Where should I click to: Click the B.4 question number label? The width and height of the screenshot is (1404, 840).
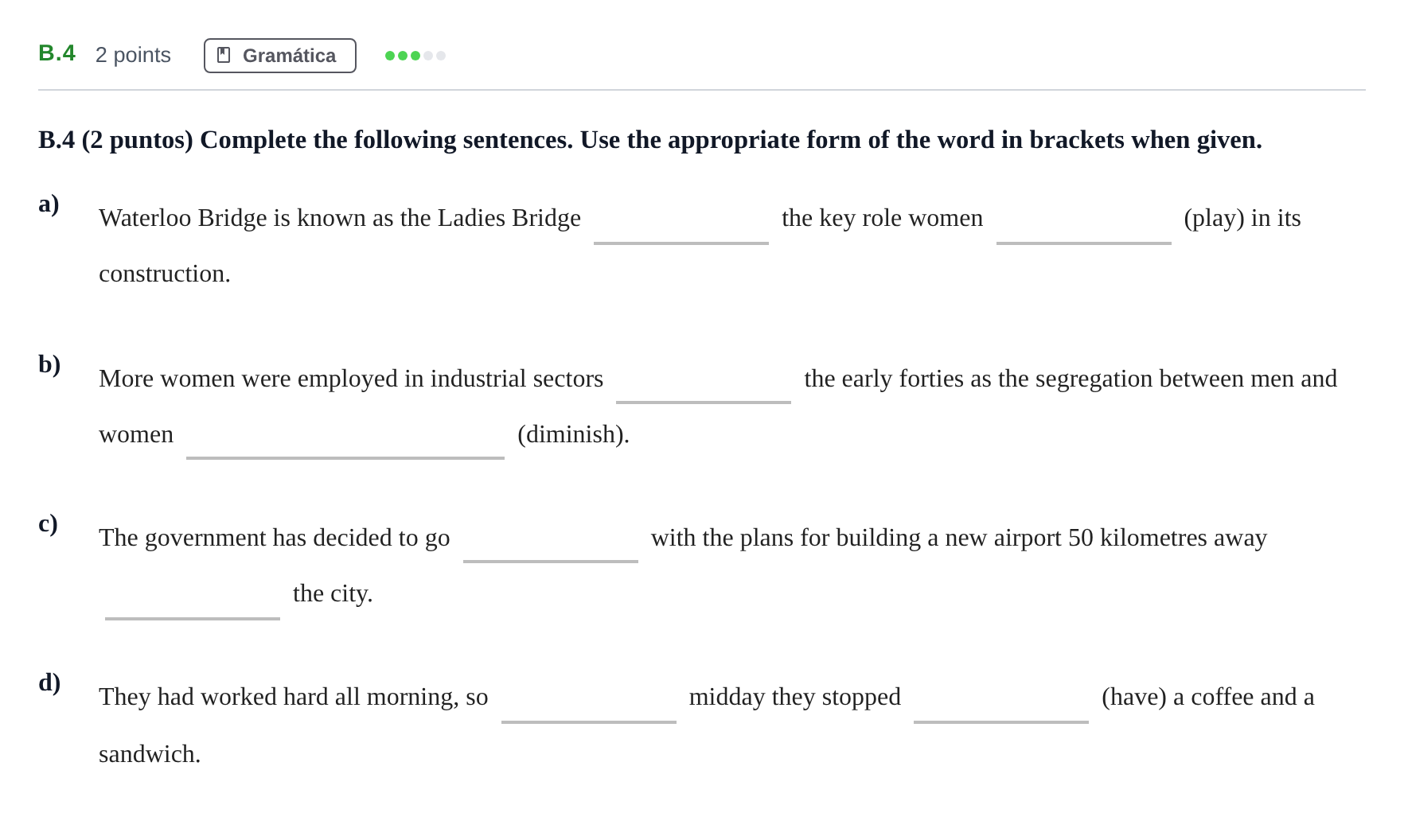coord(57,53)
